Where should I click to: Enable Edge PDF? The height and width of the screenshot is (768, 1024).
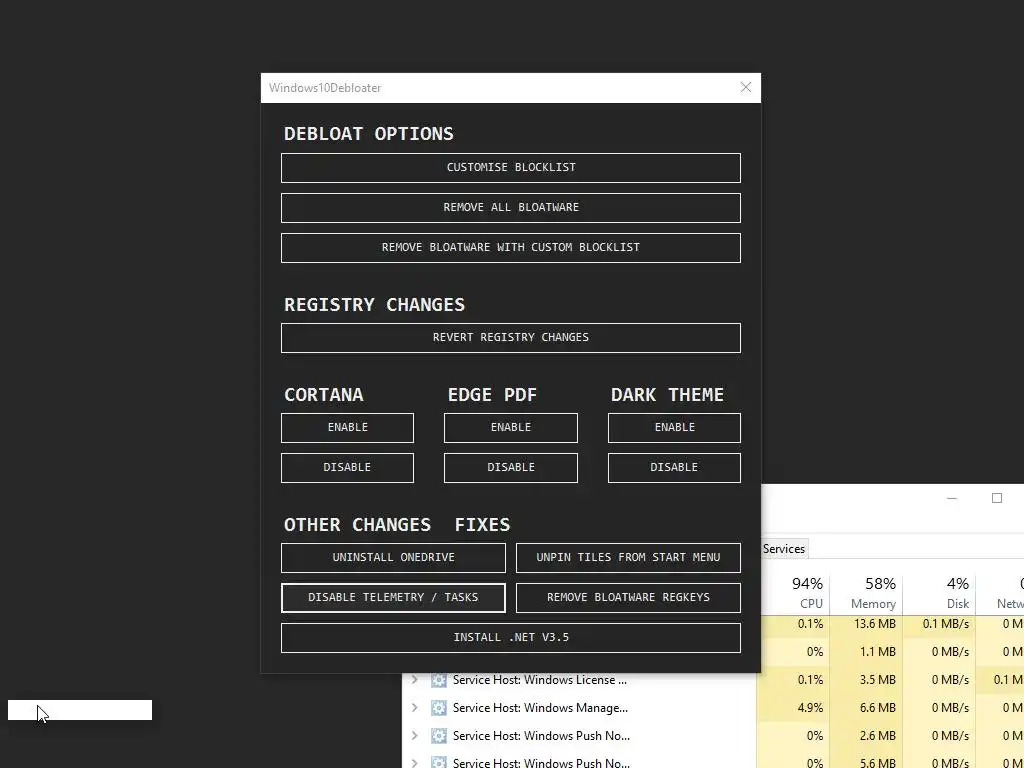[511, 428]
